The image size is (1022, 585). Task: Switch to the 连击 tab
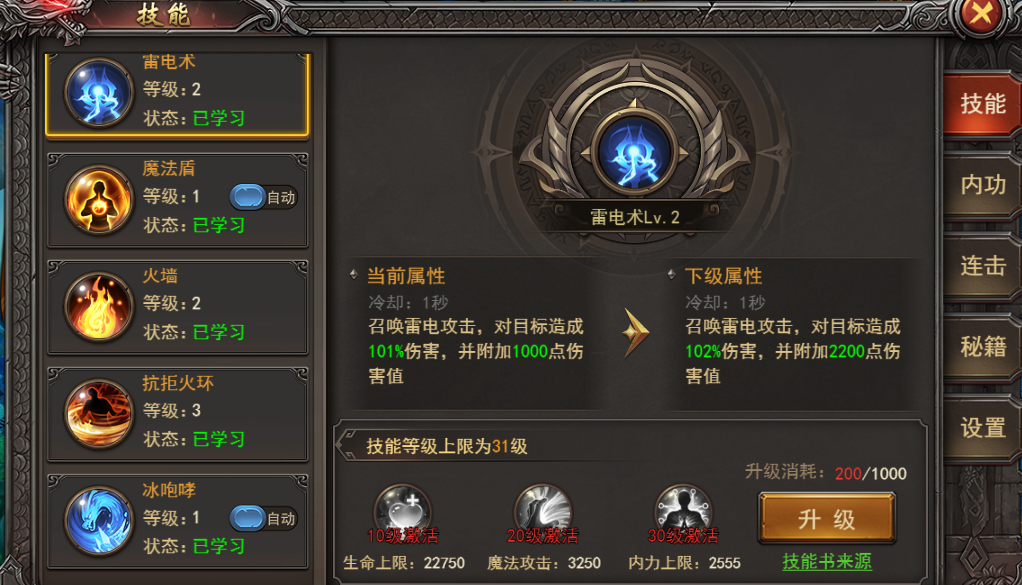(982, 266)
